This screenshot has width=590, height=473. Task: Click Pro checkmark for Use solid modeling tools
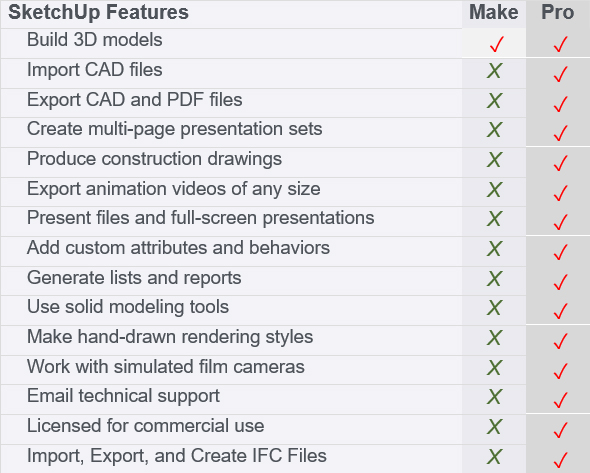pyautogui.click(x=561, y=311)
